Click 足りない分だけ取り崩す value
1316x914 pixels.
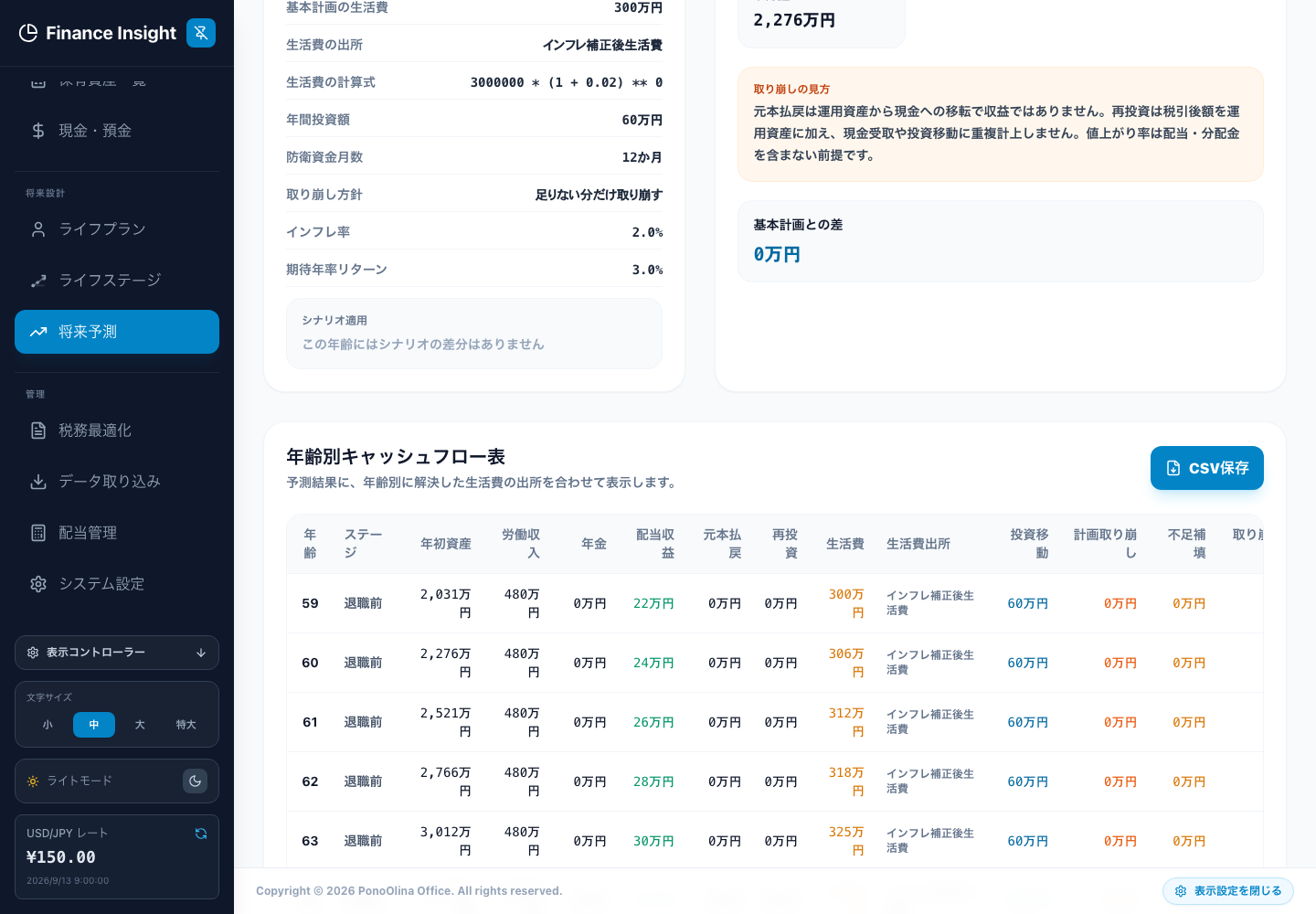tap(599, 195)
